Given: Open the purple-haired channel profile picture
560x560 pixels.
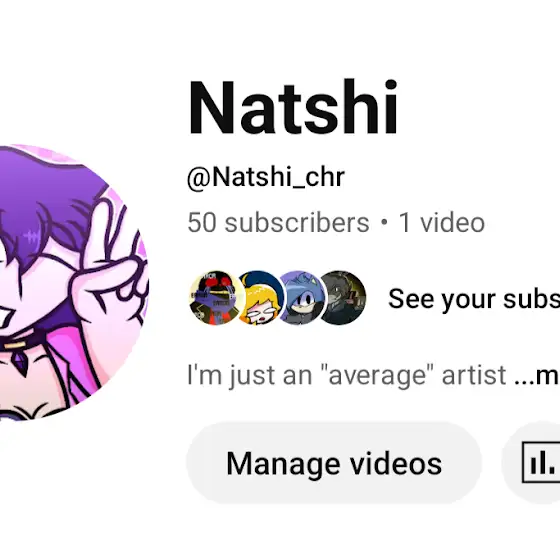Looking at the screenshot, I should 73,283.
